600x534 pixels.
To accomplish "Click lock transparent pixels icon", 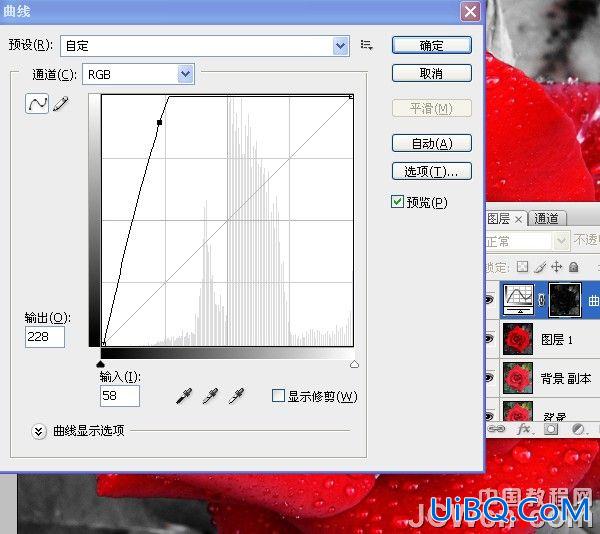I will [522, 267].
